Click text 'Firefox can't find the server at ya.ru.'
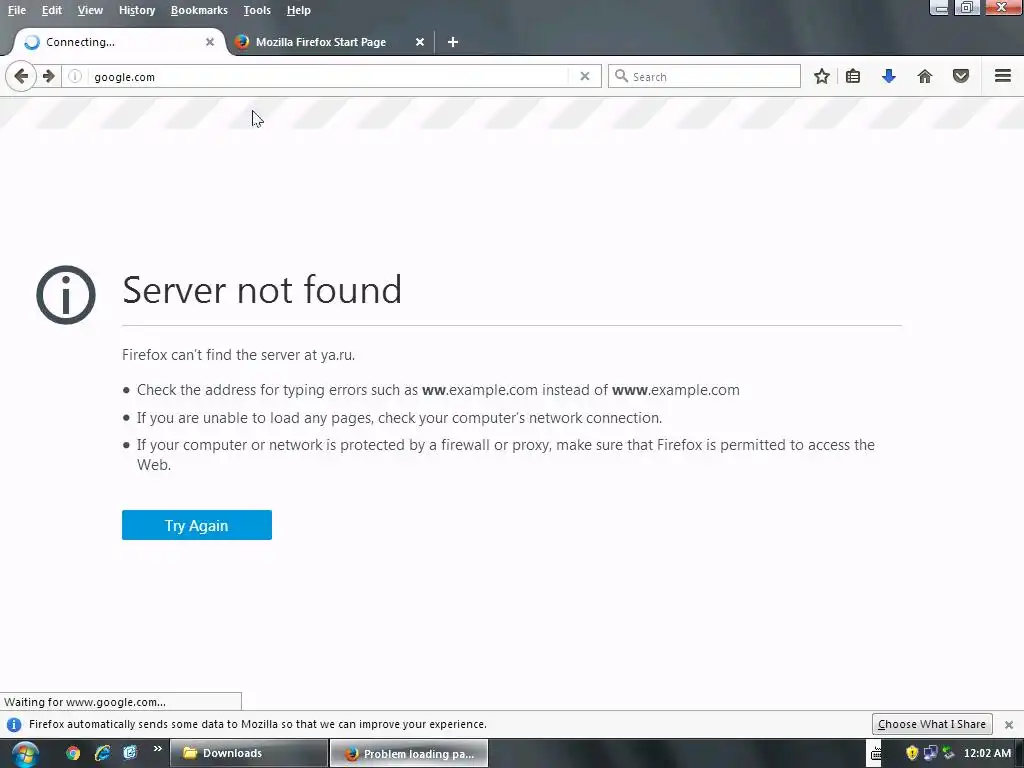The width and height of the screenshot is (1024, 768). [x=238, y=355]
